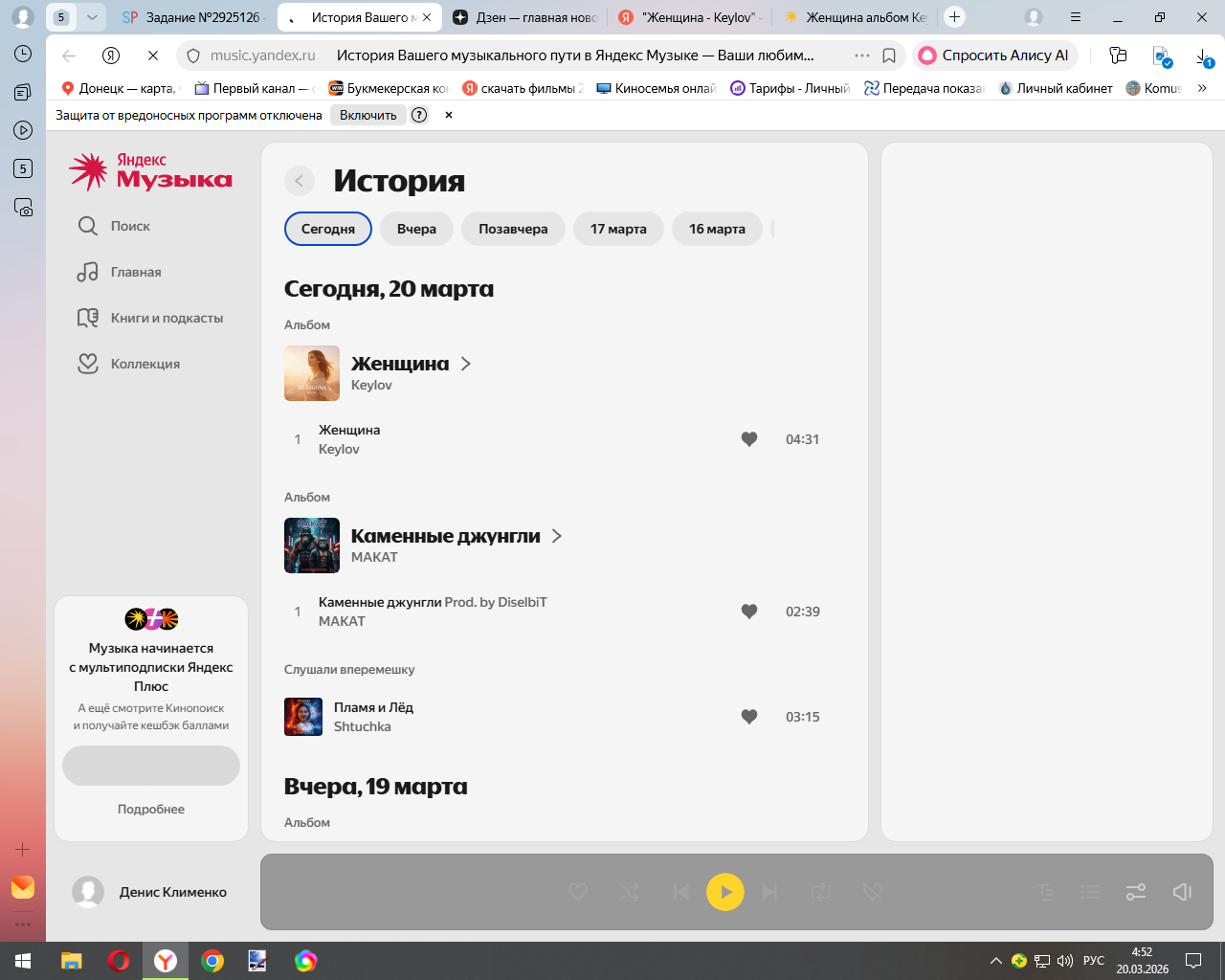This screenshot has width=1225, height=980.
Task: Click the Каменные джунгли album cover
Action: [x=312, y=546]
